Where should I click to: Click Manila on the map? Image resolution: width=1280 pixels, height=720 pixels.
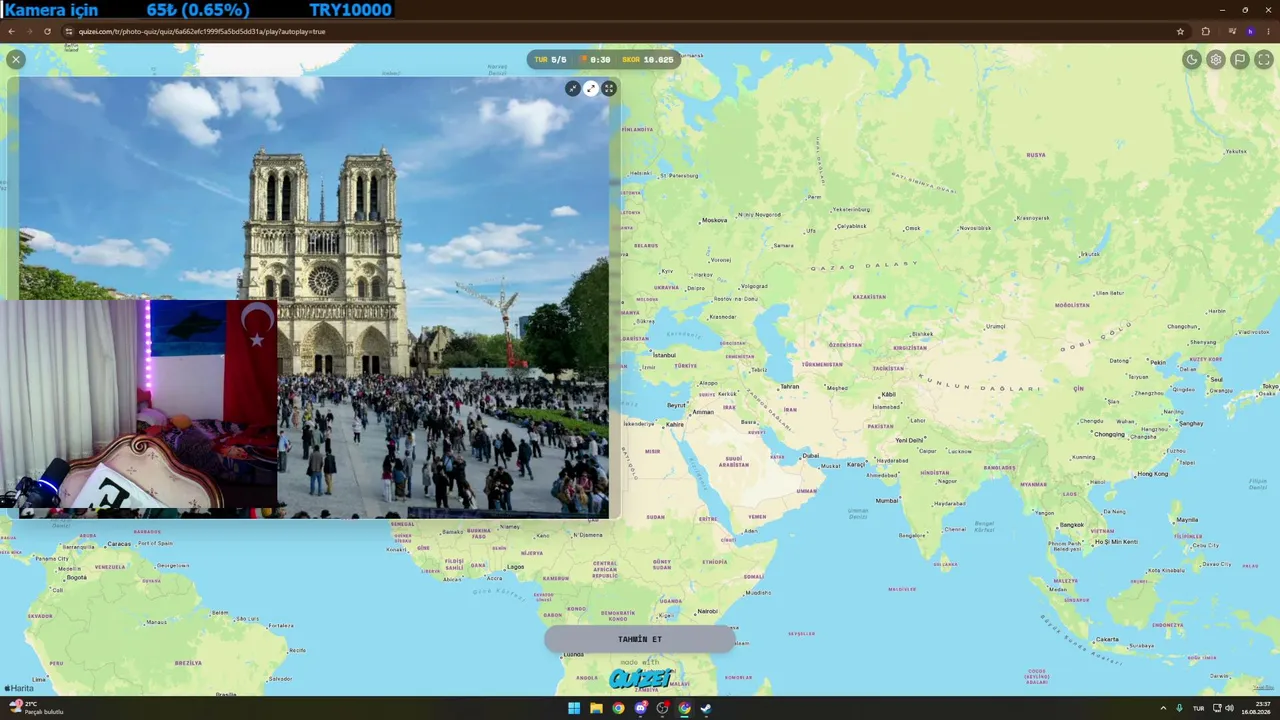click(x=1187, y=520)
